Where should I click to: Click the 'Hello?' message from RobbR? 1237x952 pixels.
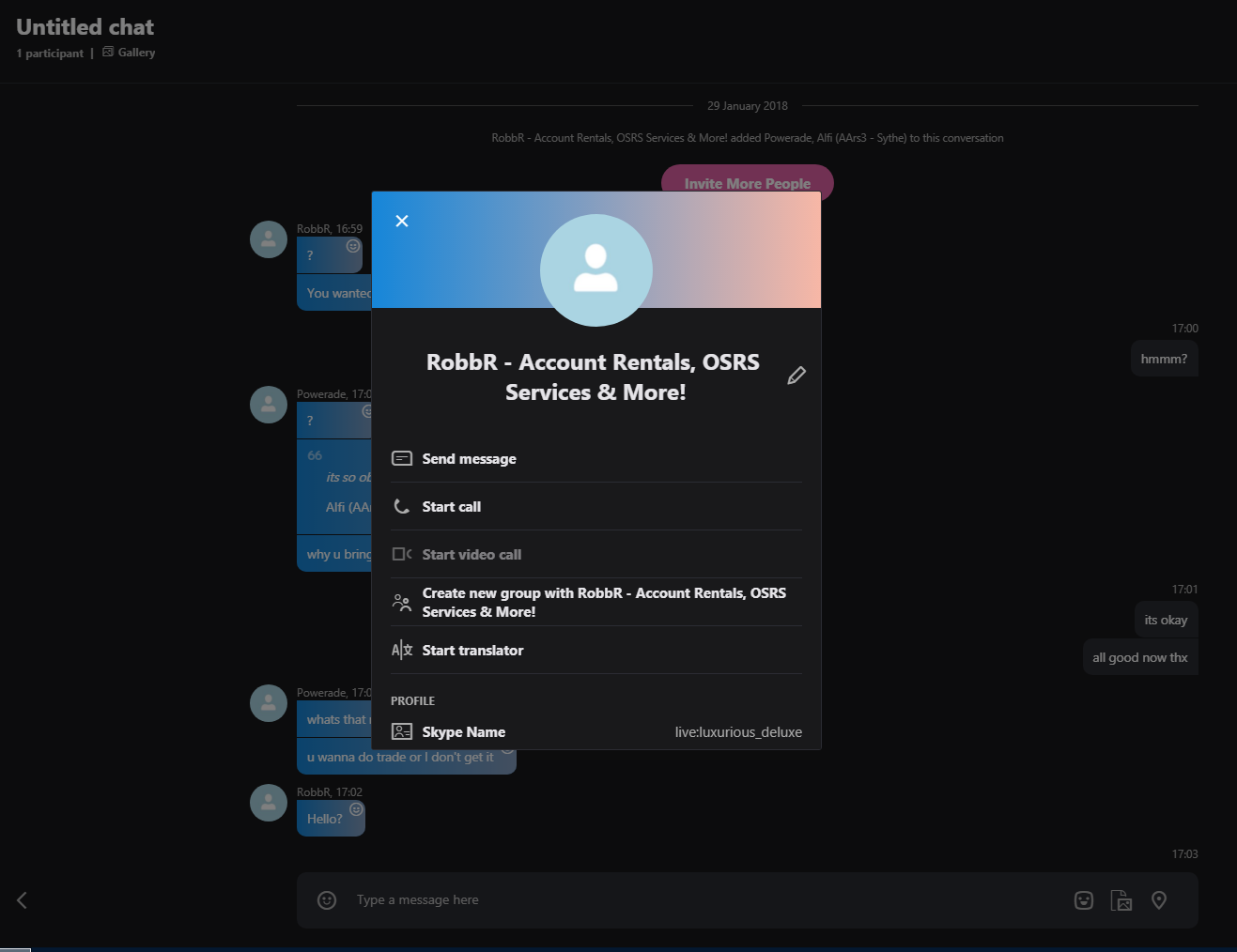(331, 819)
